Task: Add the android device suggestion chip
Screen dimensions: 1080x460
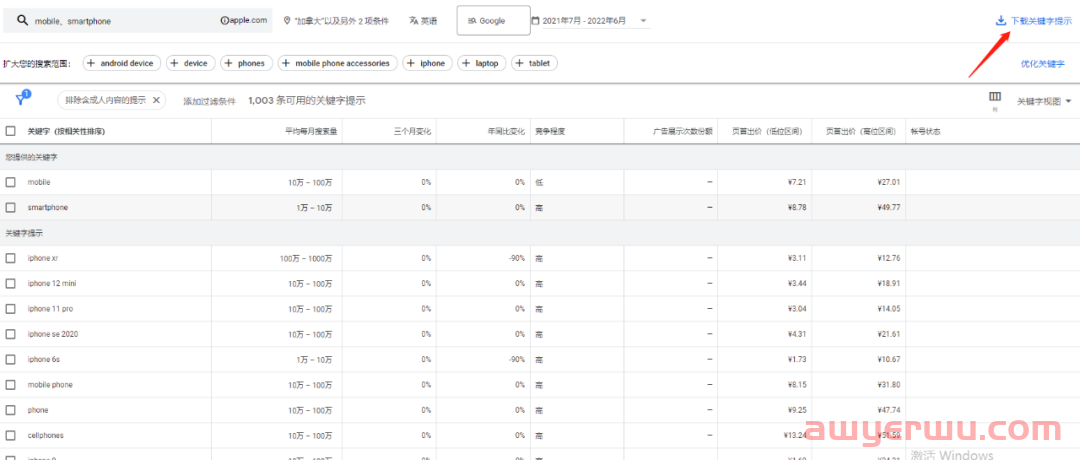Action: [122, 63]
